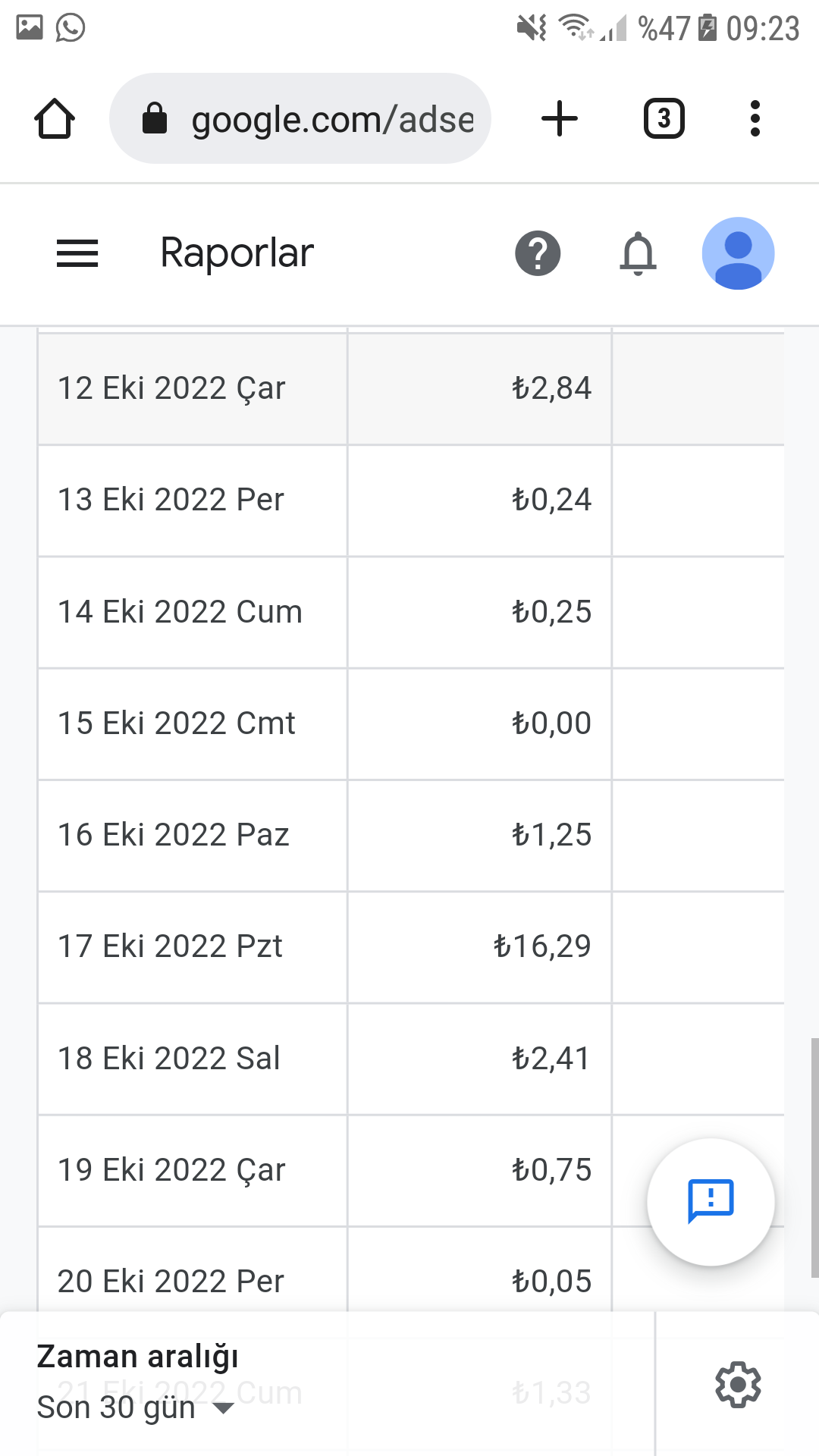Open the hamburger navigation menu

click(77, 253)
